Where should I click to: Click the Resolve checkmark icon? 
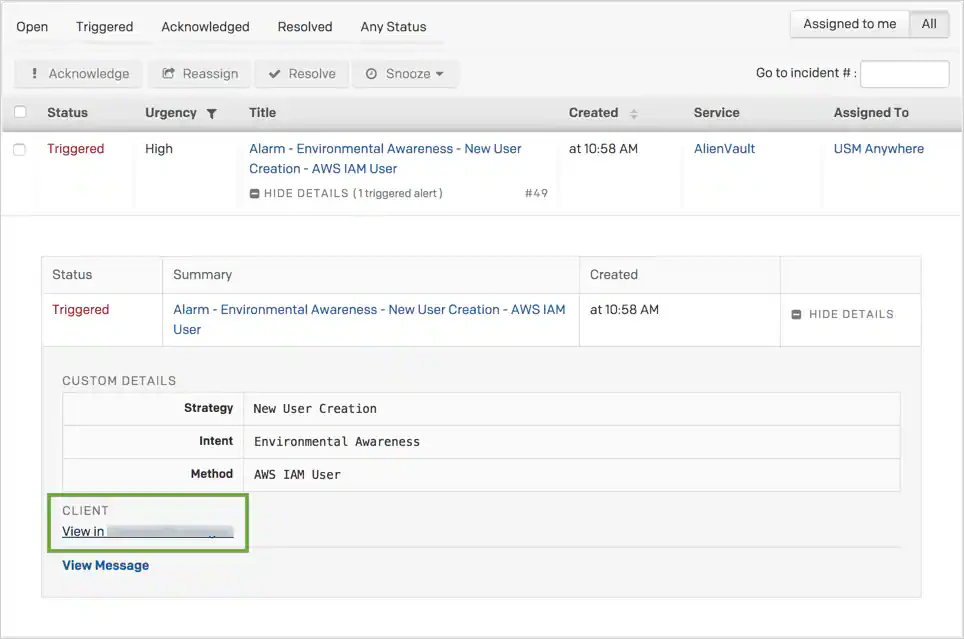click(275, 74)
